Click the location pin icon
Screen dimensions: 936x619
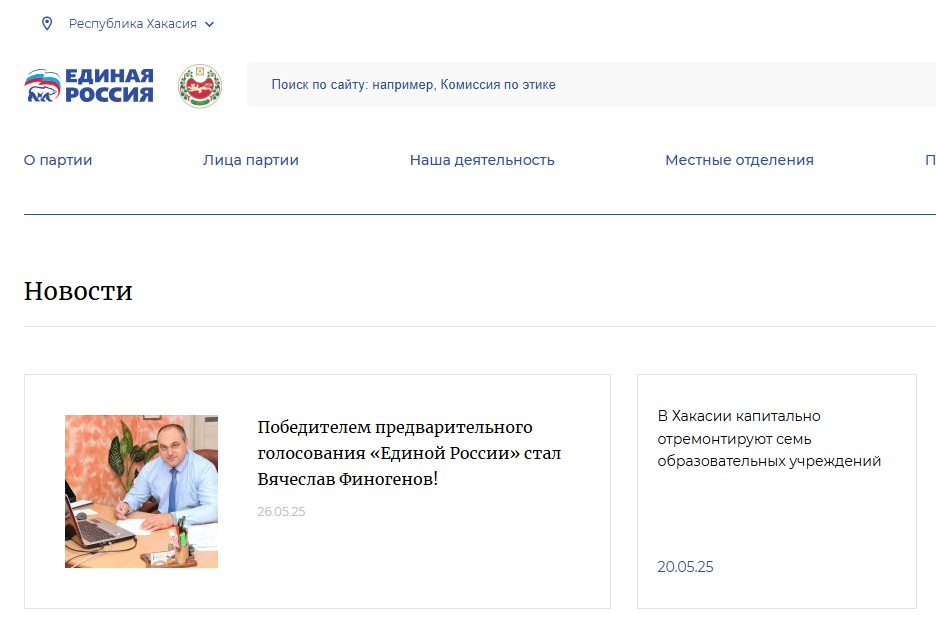pos(46,24)
